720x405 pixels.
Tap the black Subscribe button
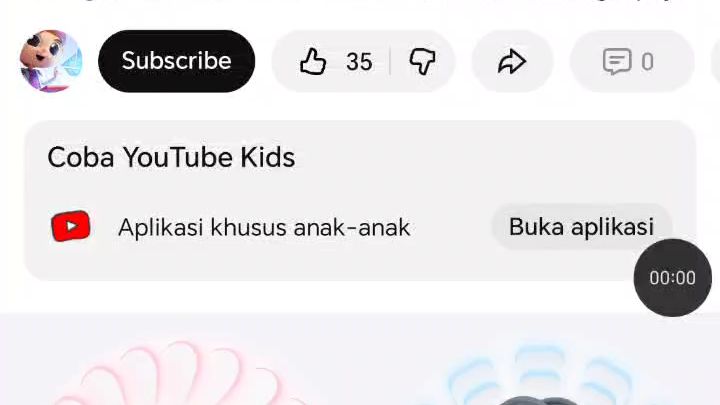(176, 61)
